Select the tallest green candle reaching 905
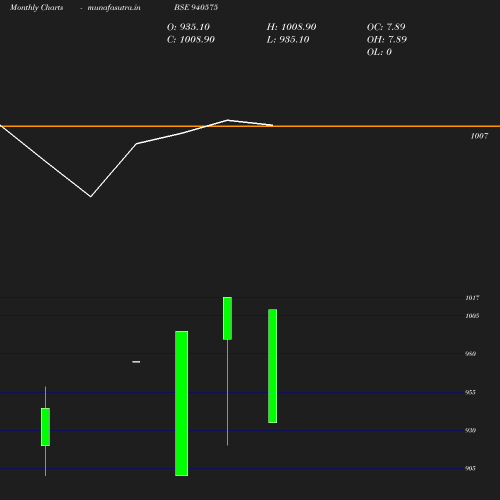This screenshot has width=500, height=500. coord(182,403)
